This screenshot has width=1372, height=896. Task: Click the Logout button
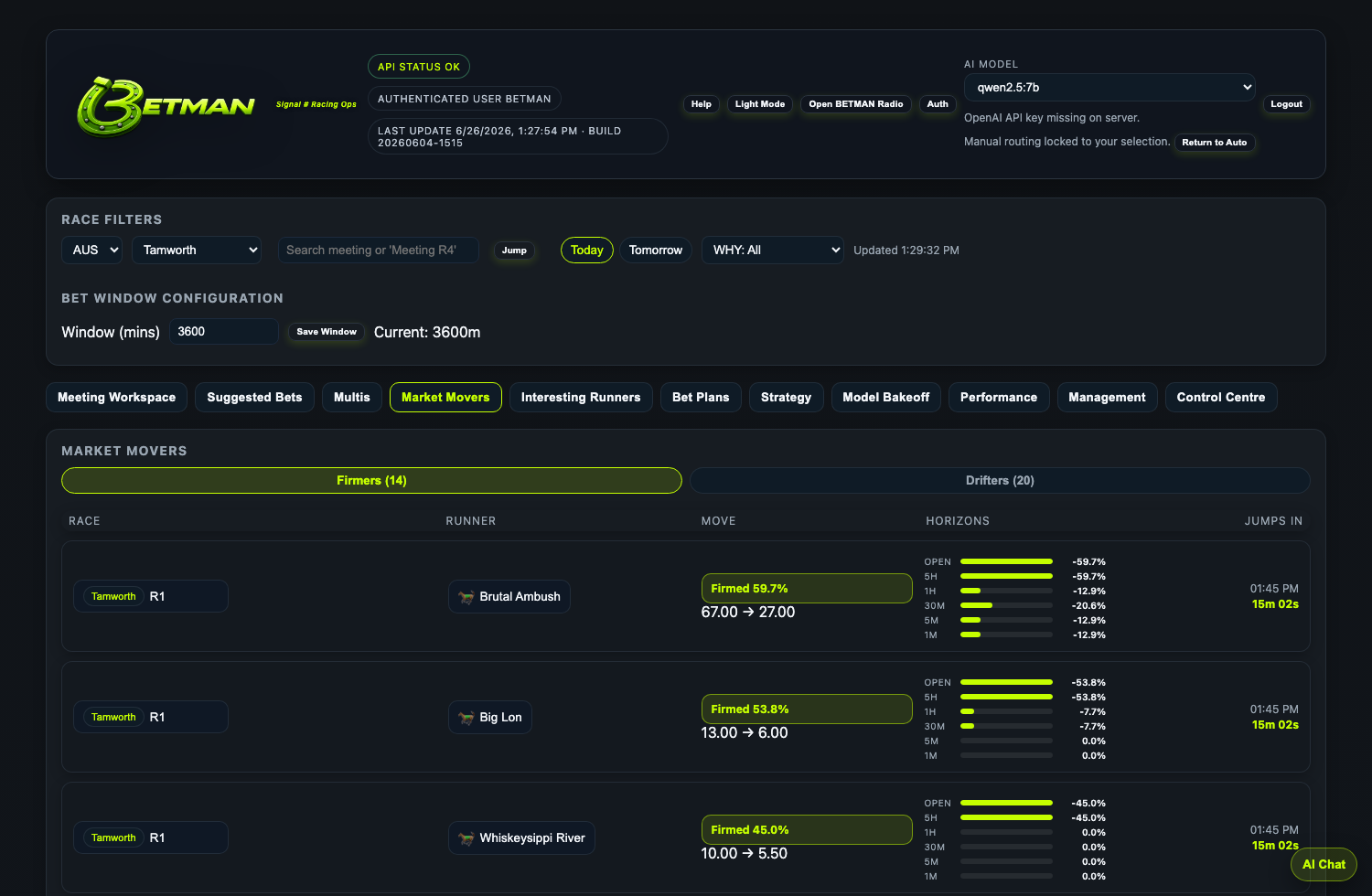click(1286, 104)
